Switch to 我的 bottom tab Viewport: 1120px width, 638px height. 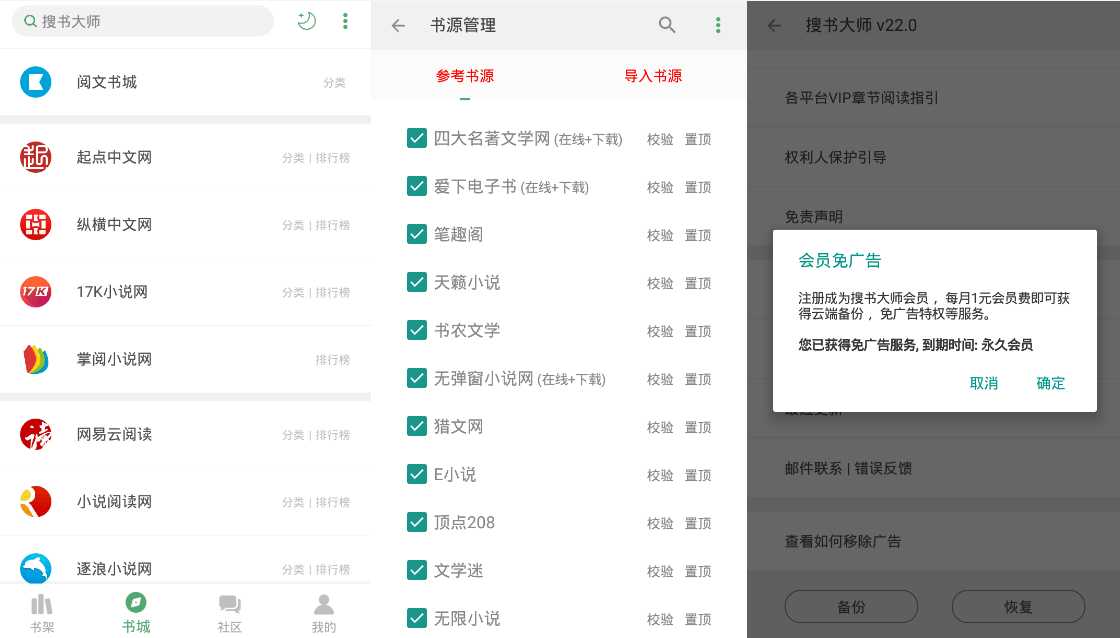pos(324,614)
